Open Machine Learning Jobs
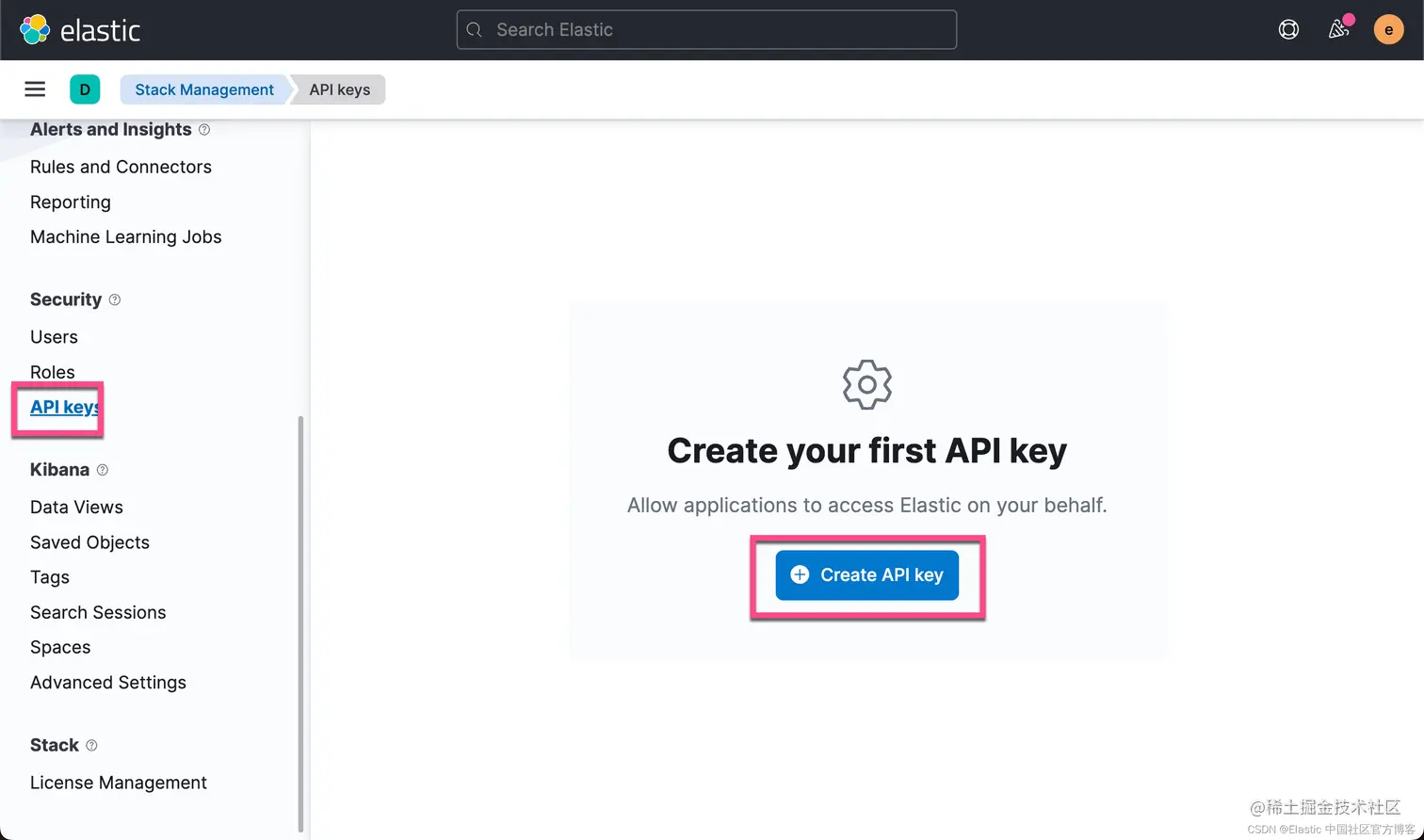 (x=126, y=237)
